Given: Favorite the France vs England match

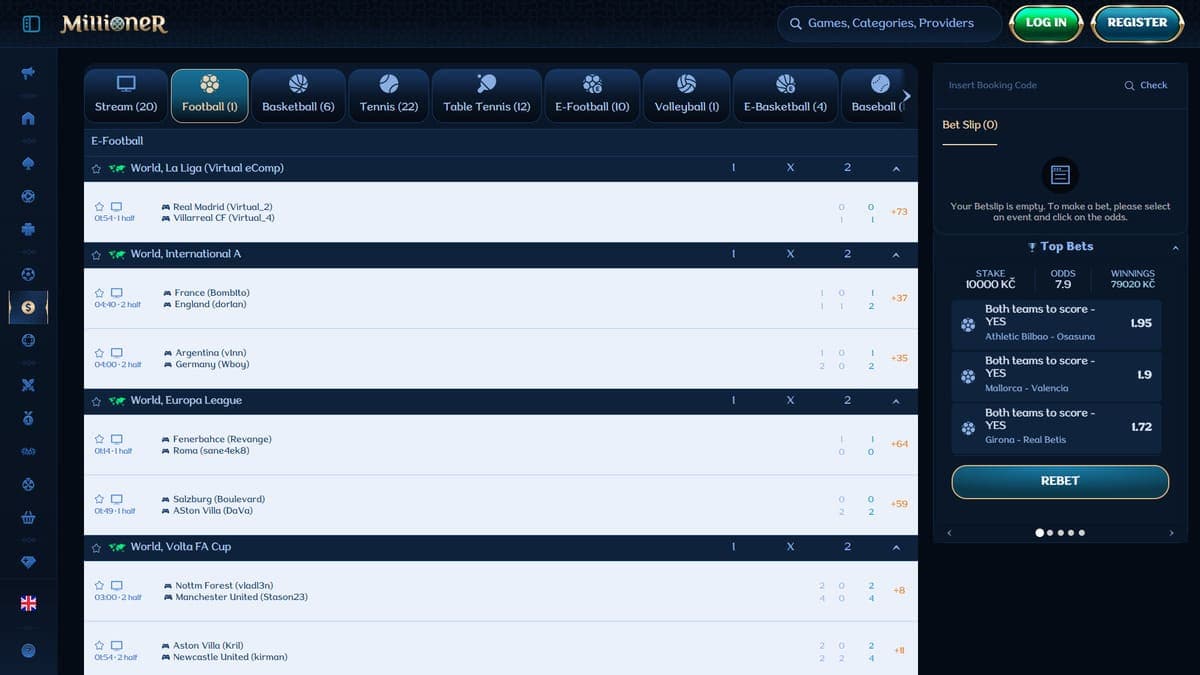Looking at the screenshot, I should 99,293.
